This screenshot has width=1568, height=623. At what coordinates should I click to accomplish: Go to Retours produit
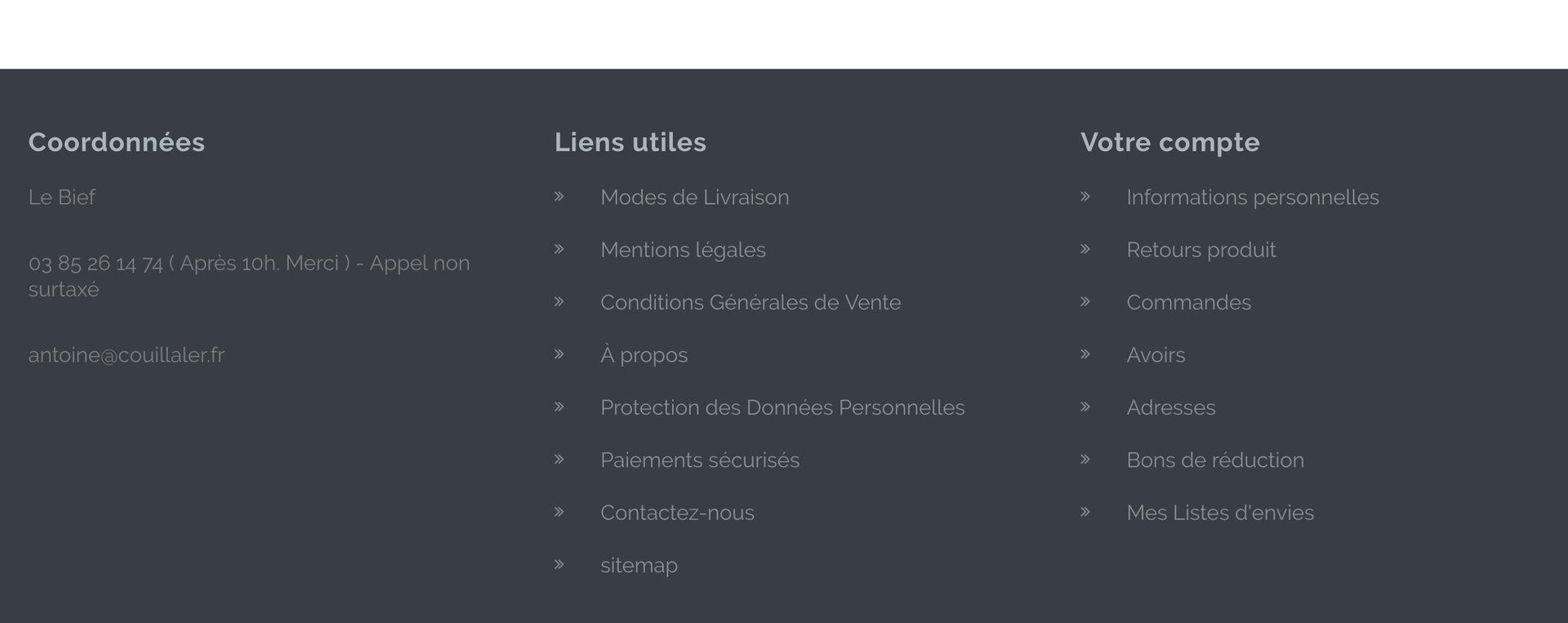[1200, 250]
